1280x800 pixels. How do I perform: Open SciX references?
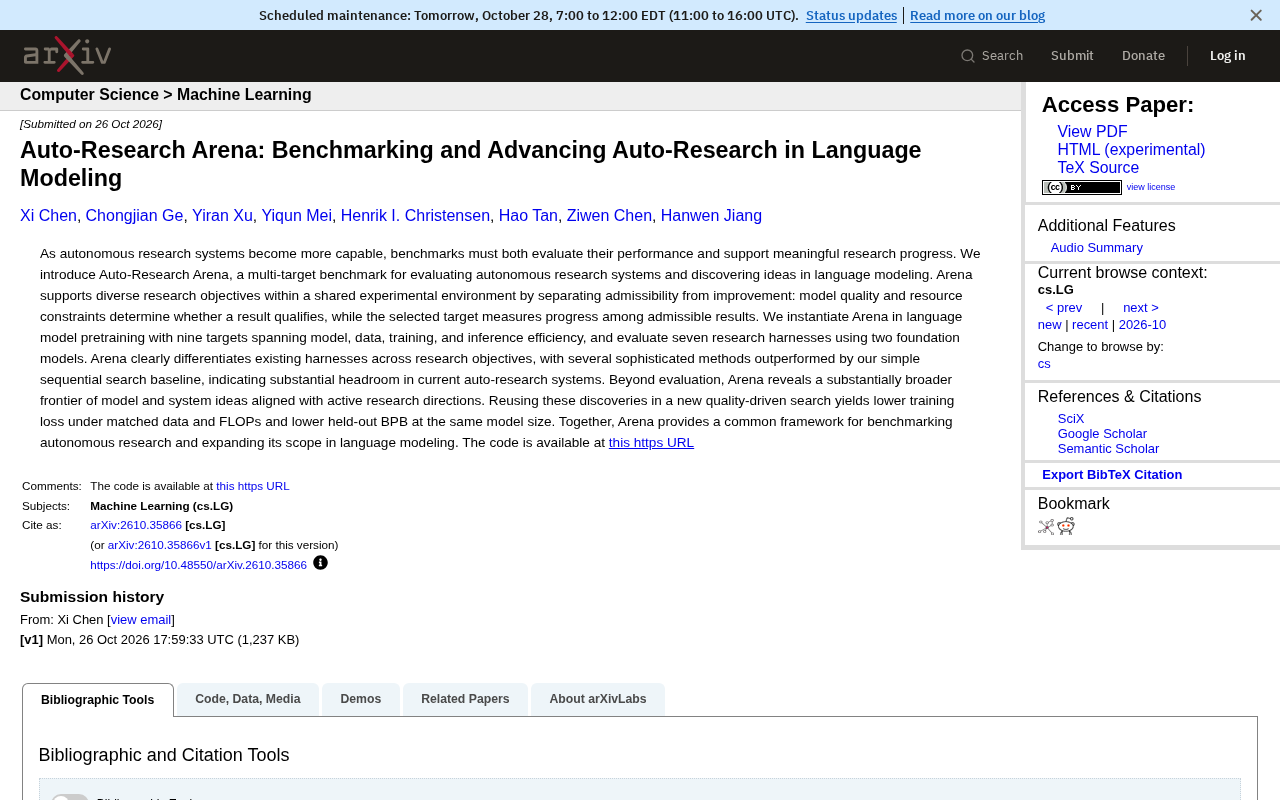(x=1071, y=419)
